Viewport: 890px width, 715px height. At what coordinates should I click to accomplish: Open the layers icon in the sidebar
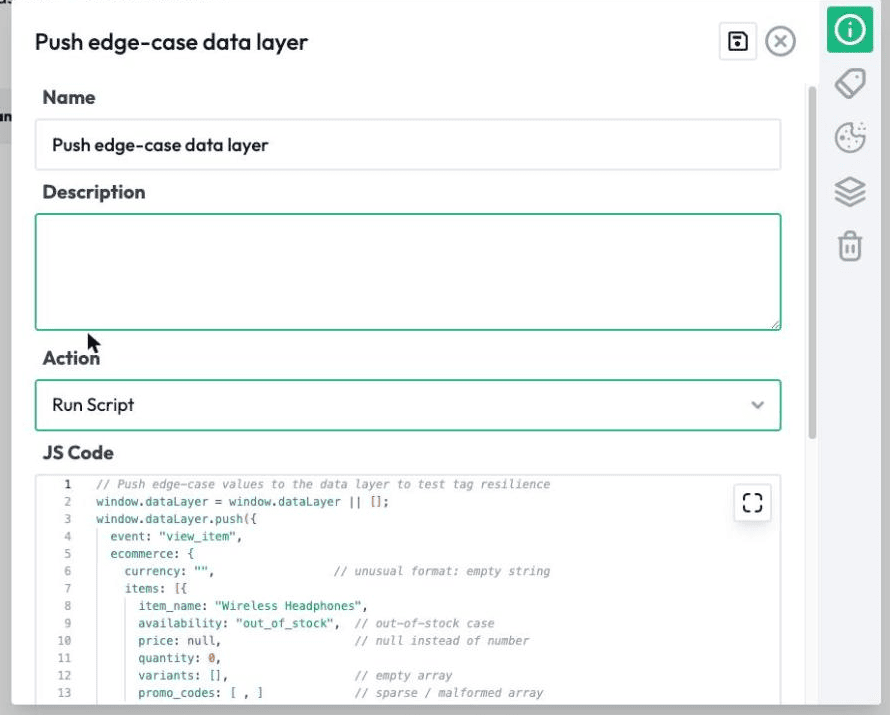pos(850,191)
